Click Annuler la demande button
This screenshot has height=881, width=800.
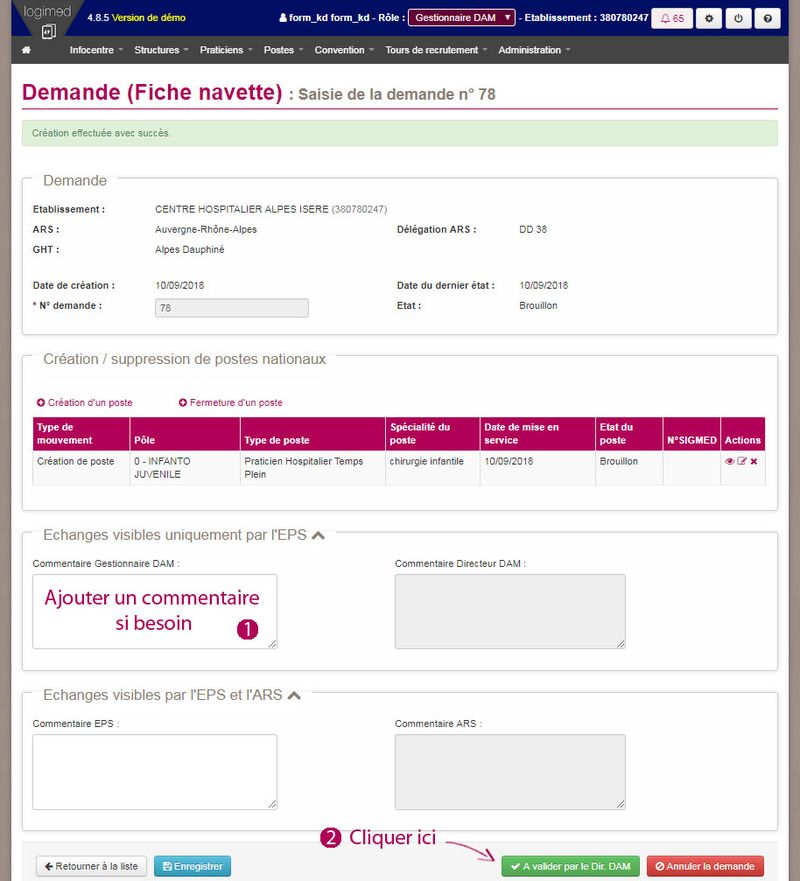click(x=705, y=866)
